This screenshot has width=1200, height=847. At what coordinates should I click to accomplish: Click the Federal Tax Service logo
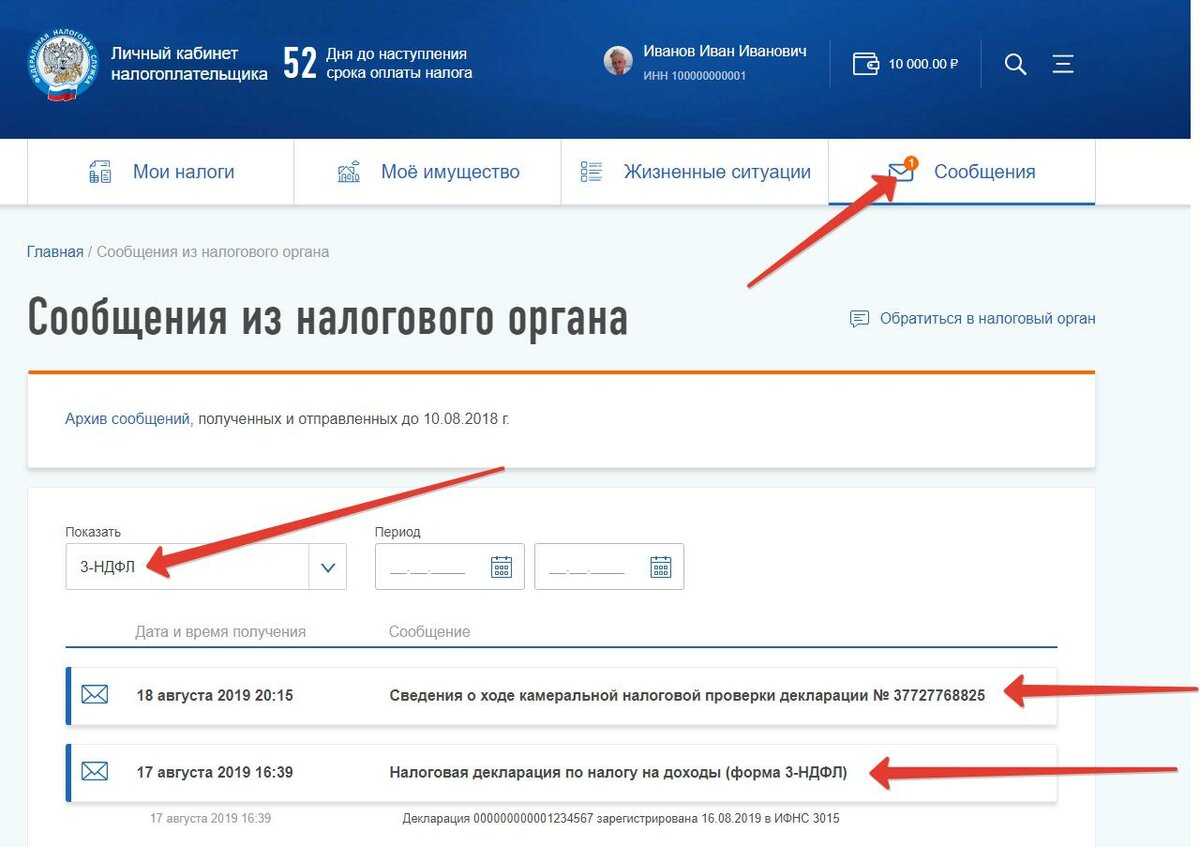(x=63, y=66)
